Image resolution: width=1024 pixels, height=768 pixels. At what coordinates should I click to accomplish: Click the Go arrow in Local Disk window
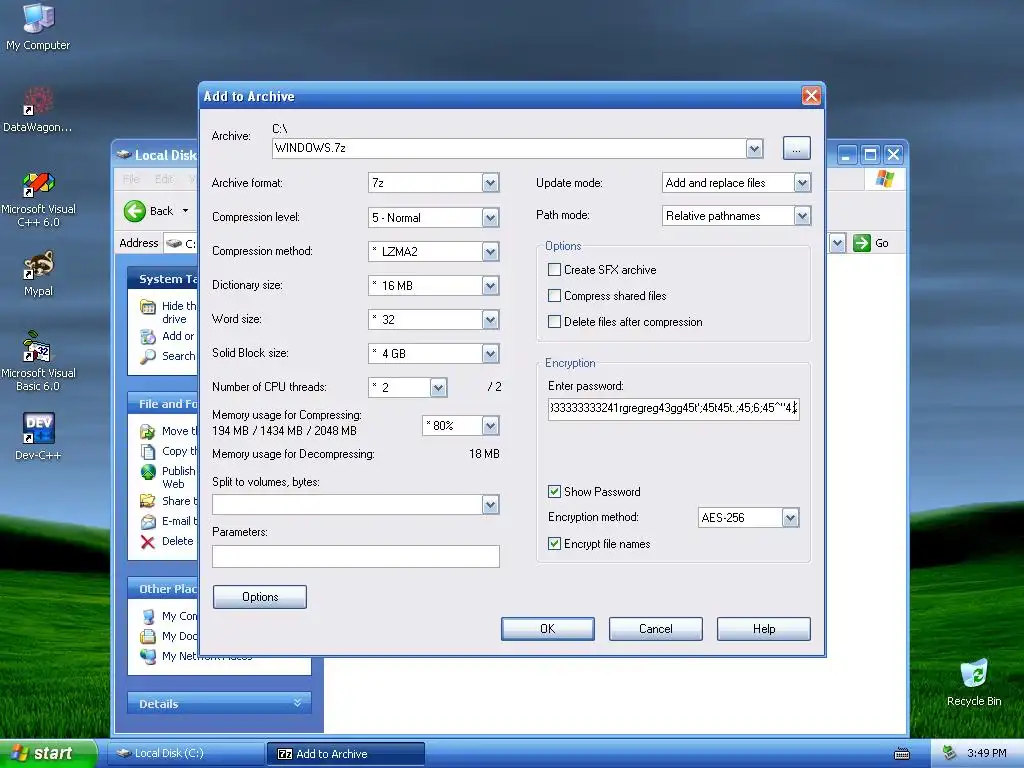862,243
